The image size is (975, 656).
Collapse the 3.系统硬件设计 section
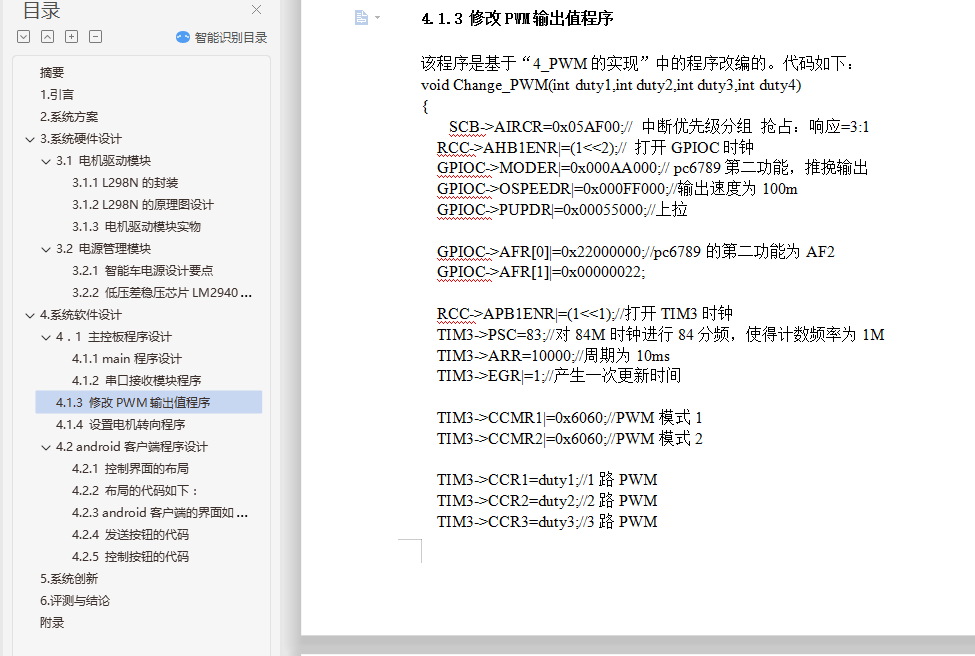coord(29,139)
